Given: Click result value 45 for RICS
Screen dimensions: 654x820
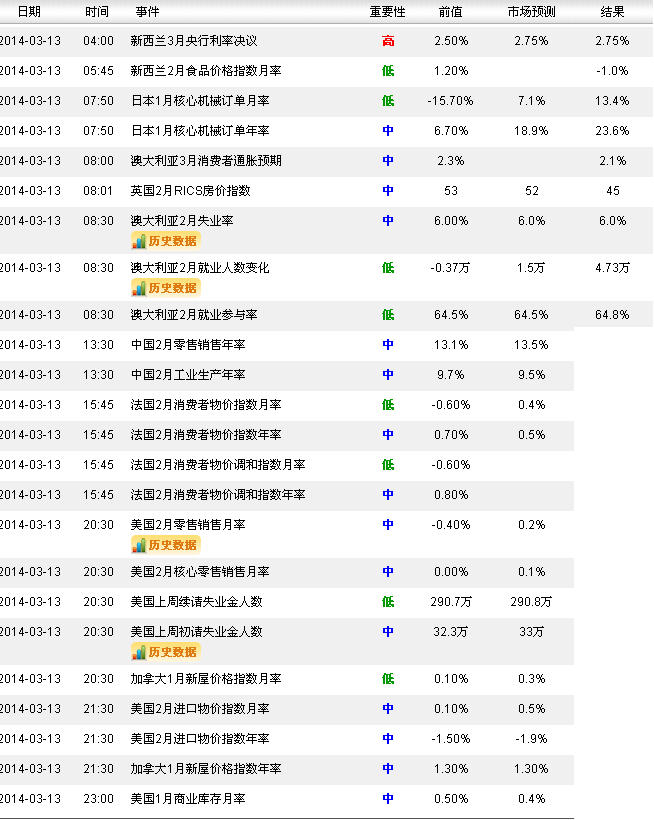Looking at the screenshot, I should click(613, 191).
